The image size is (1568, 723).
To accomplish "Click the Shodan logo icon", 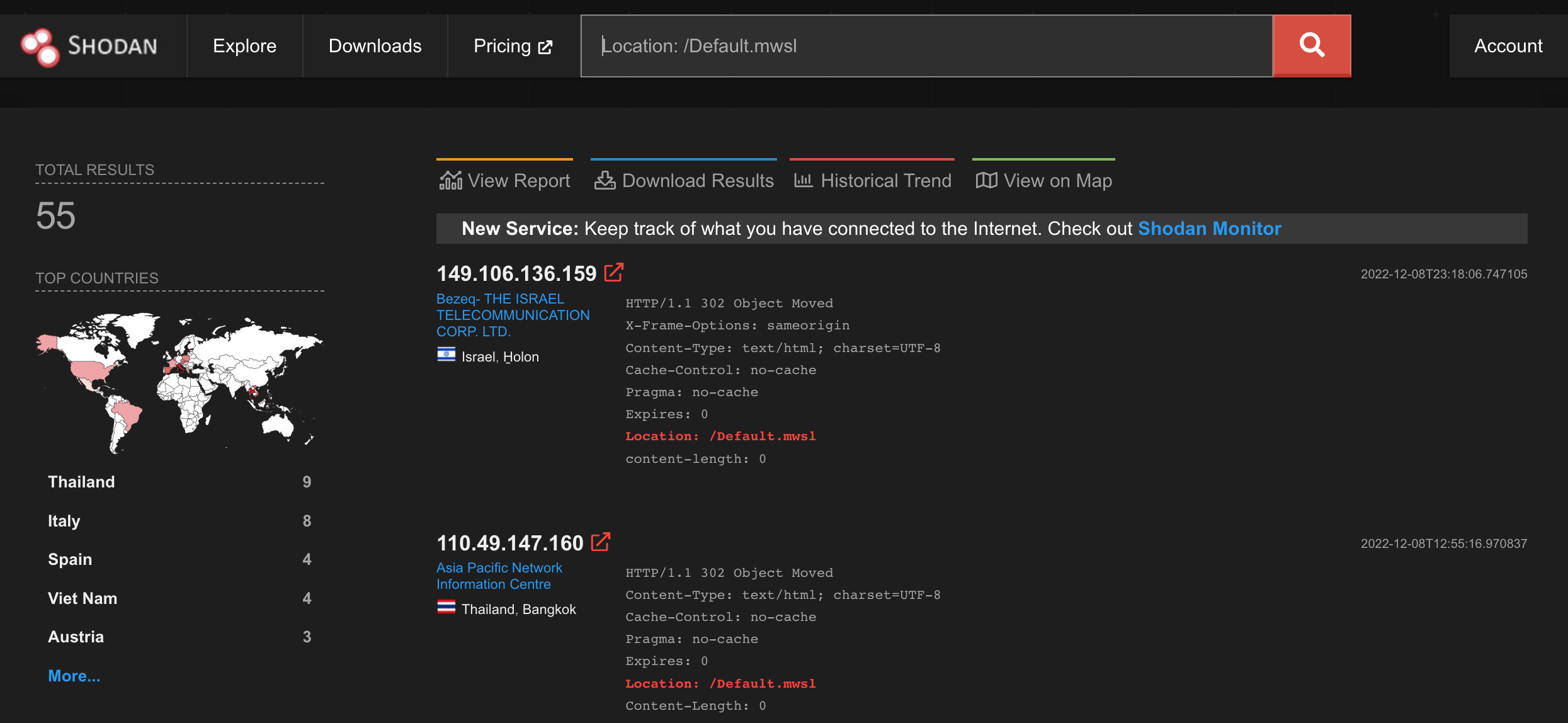I will pyautogui.click(x=40, y=47).
